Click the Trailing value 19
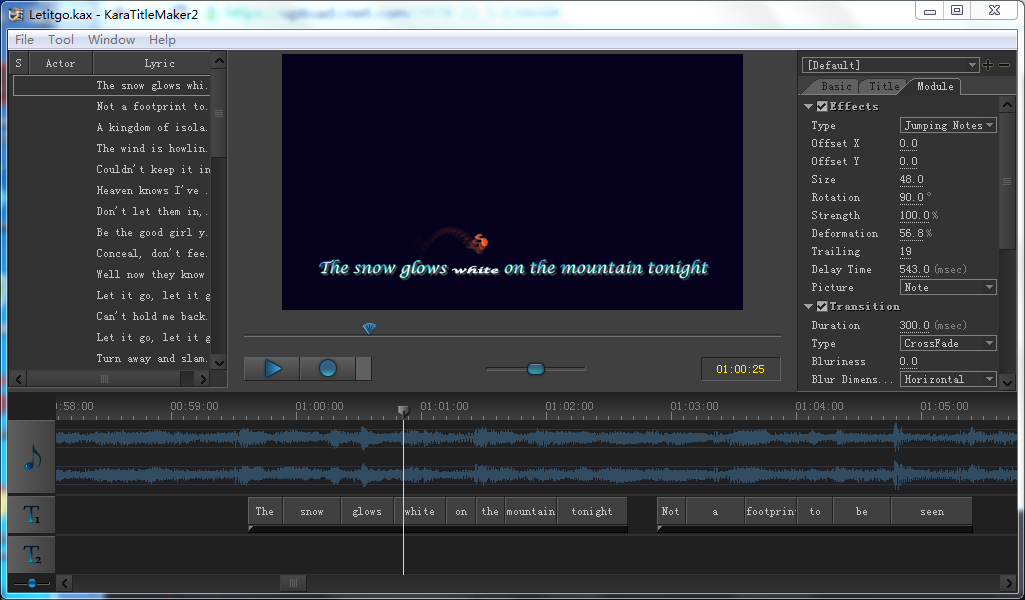 click(905, 251)
